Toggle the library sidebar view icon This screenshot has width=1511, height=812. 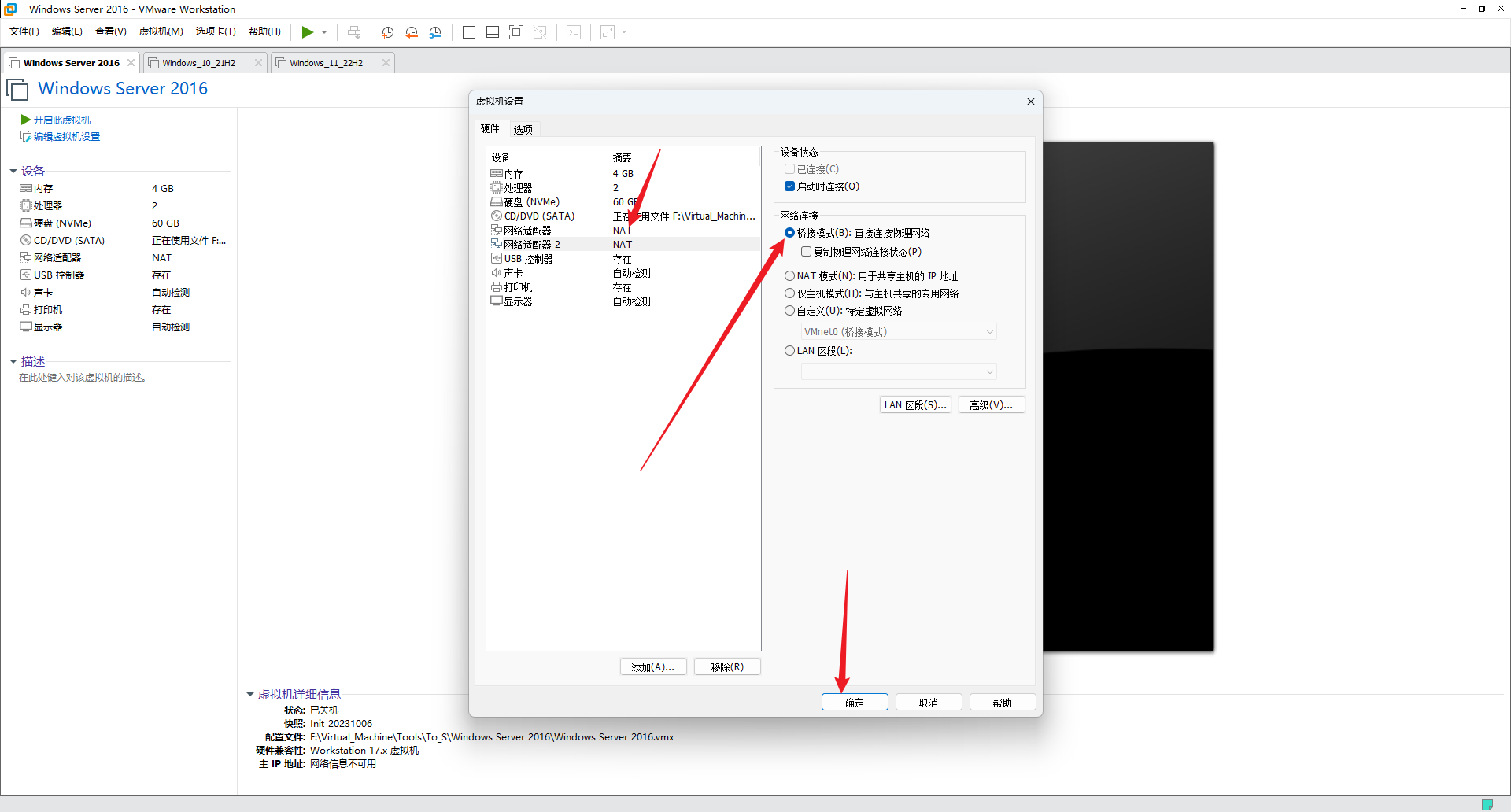[469, 32]
